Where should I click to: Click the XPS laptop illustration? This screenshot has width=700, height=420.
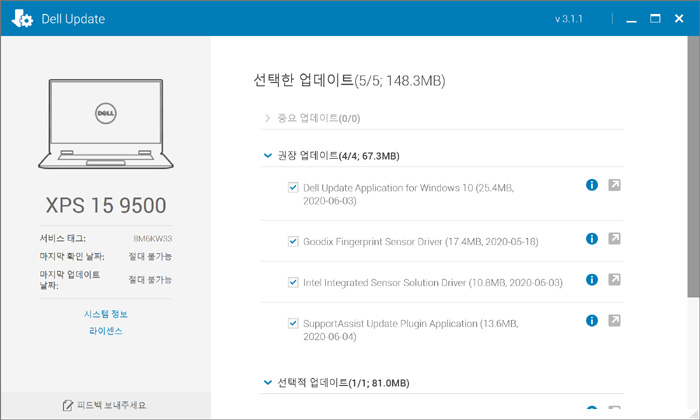106,124
